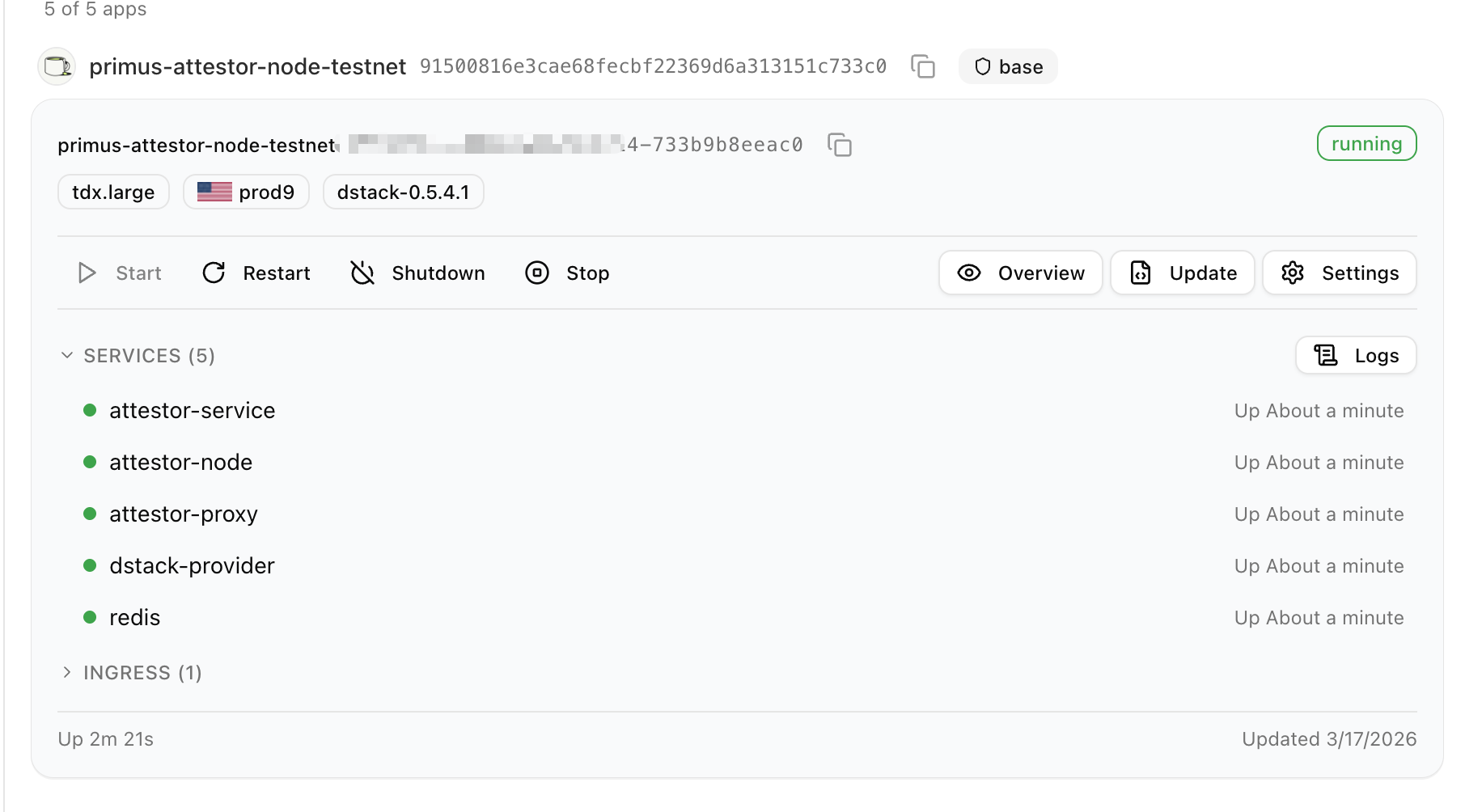Click the Restart circular arrow icon

point(214,273)
